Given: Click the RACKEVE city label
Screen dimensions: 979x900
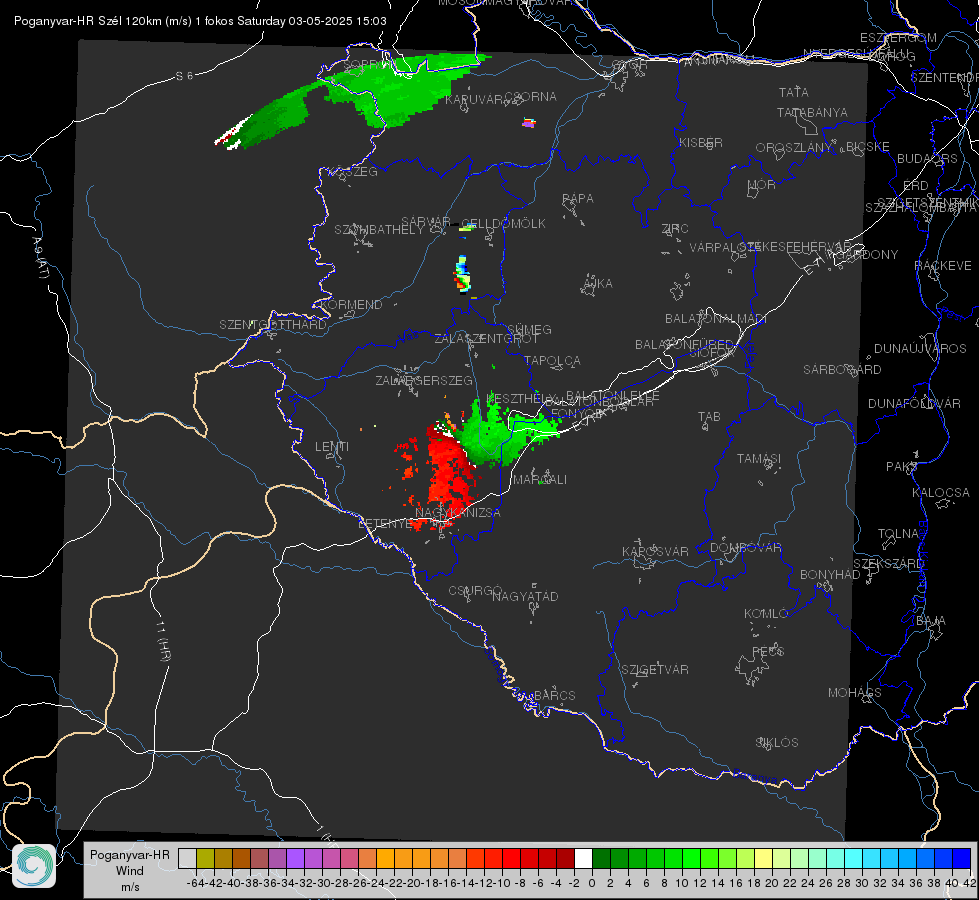Looking at the screenshot, I should (x=943, y=266).
